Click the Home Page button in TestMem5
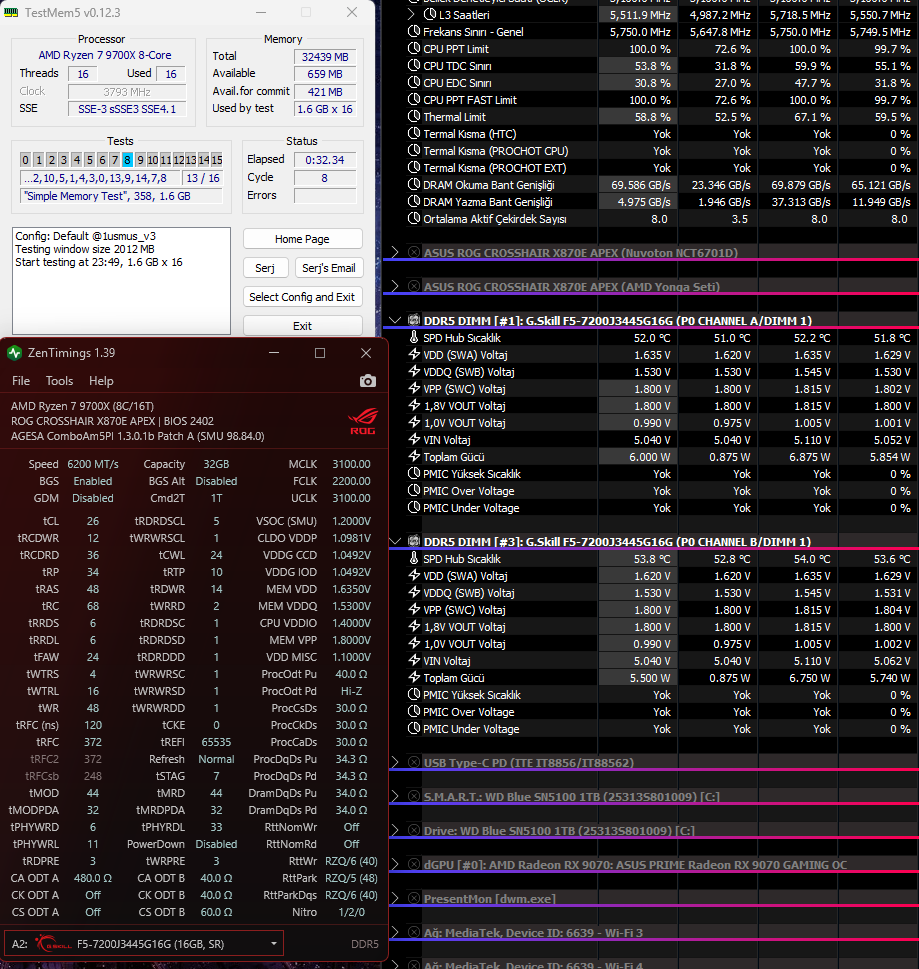This screenshot has height=969, width=919. 302,239
